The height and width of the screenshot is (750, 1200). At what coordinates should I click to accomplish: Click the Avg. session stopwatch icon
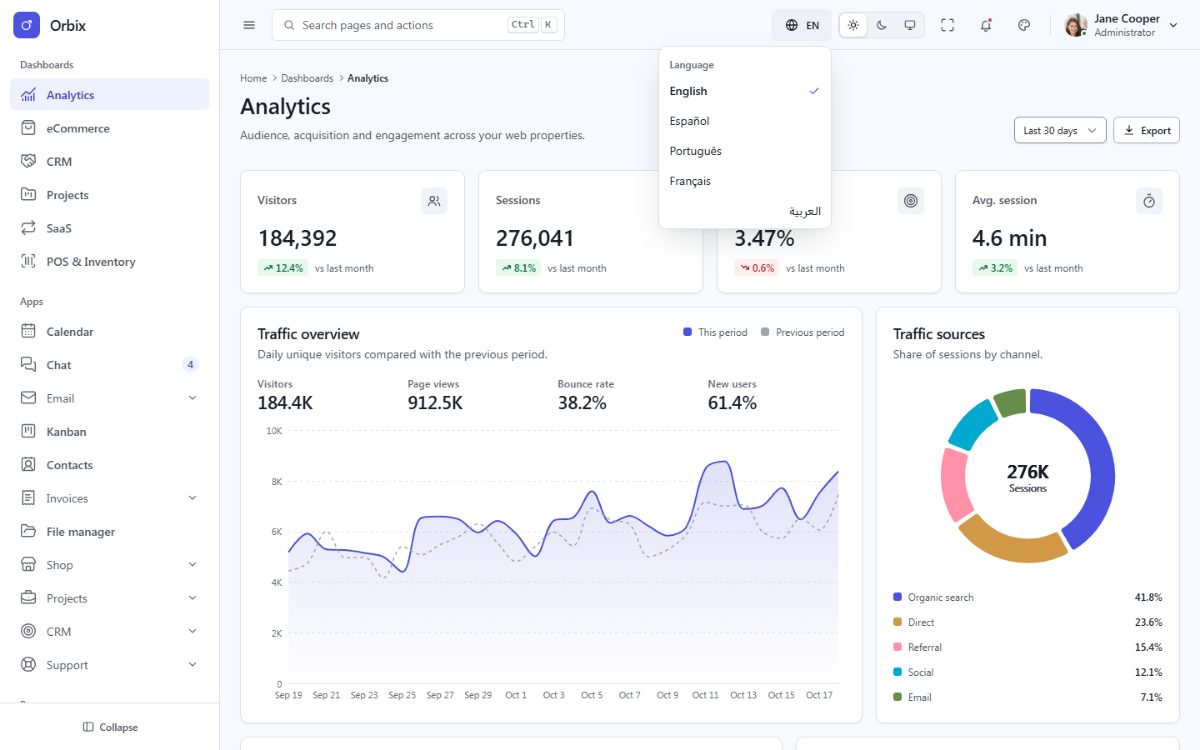pos(1149,201)
